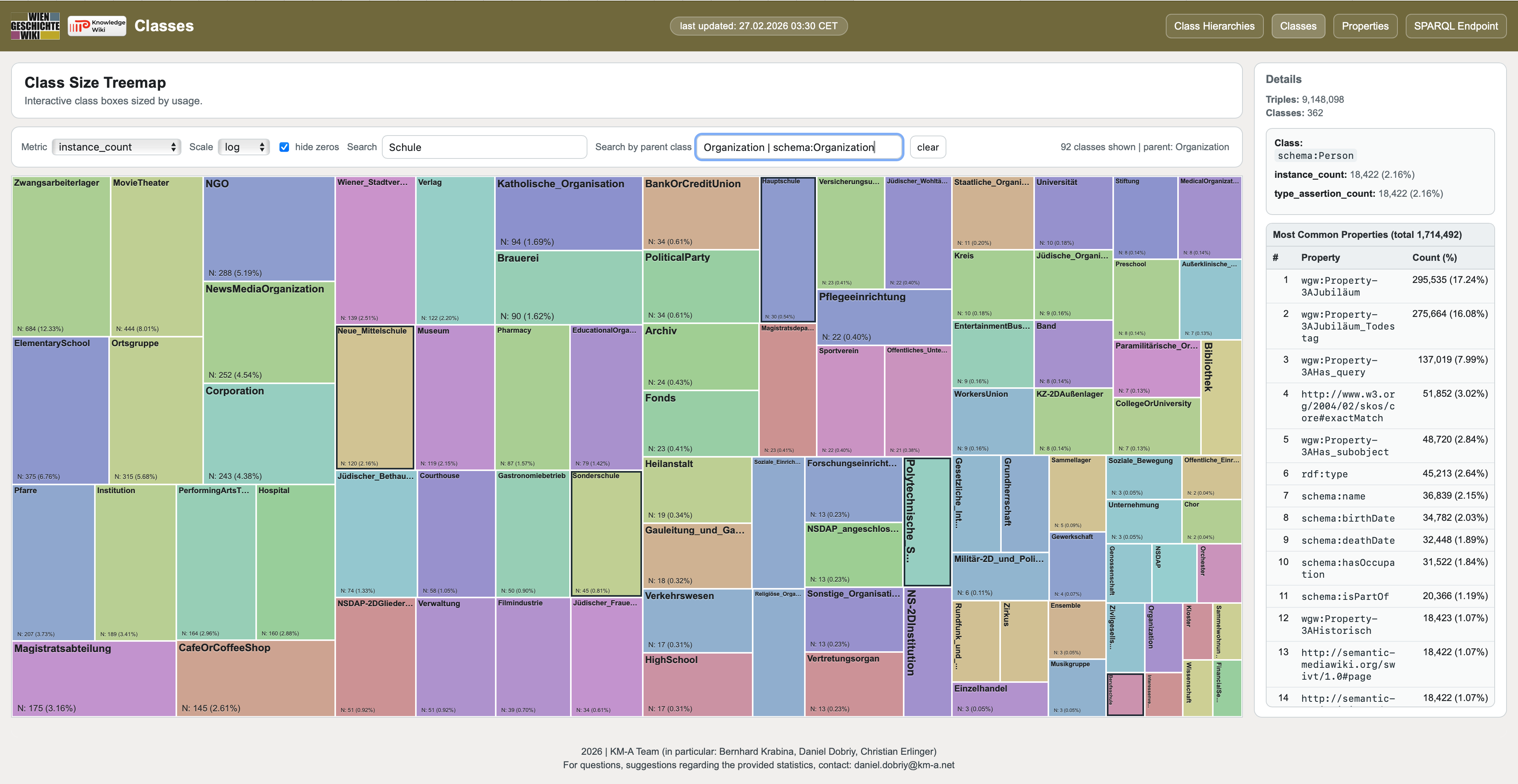Select the Hauptschule tile
The width and height of the screenshot is (1518, 784).
pyautogui.click(x=788, y=247)
